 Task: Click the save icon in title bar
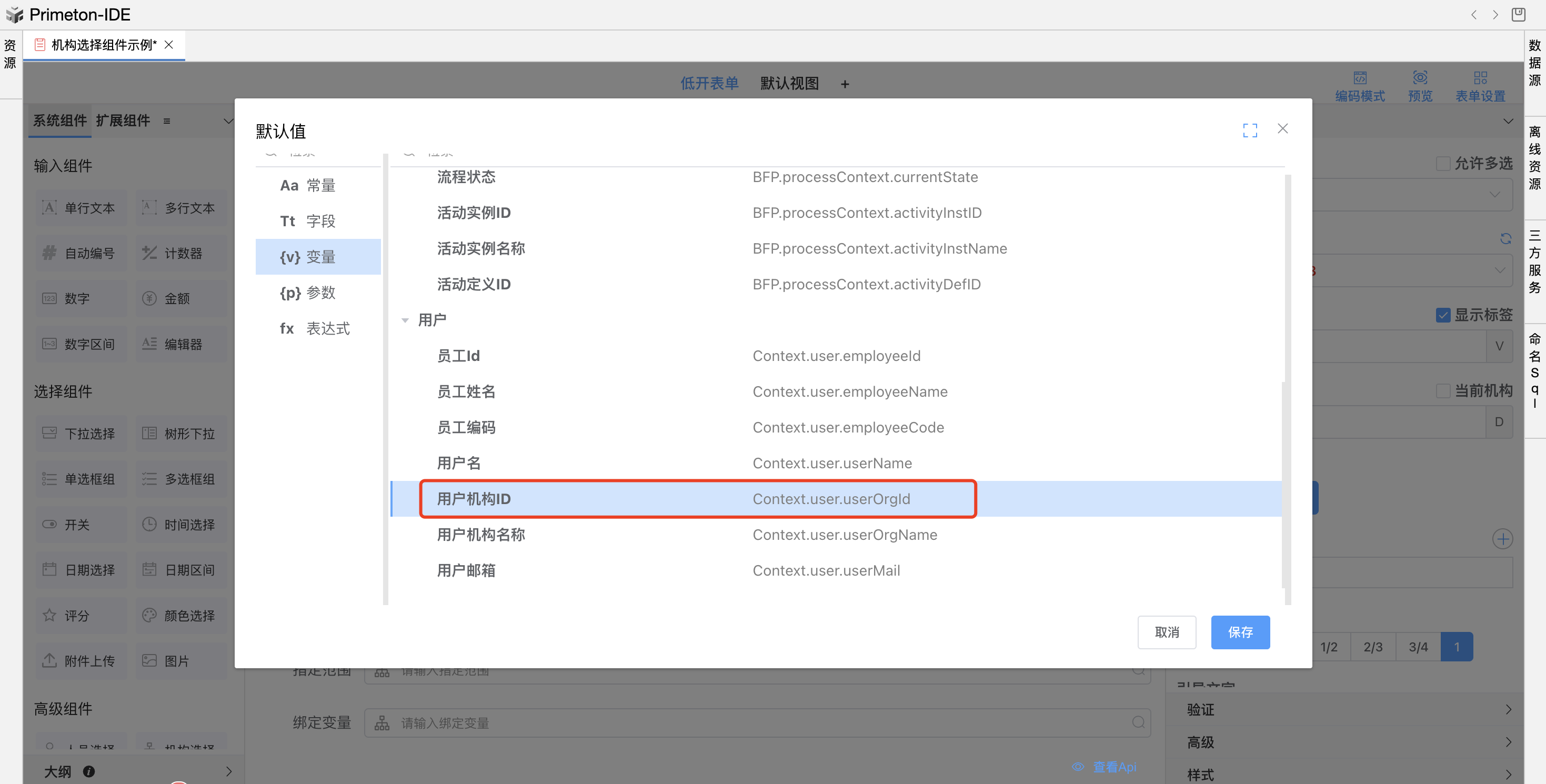(x=1518, y=14)
